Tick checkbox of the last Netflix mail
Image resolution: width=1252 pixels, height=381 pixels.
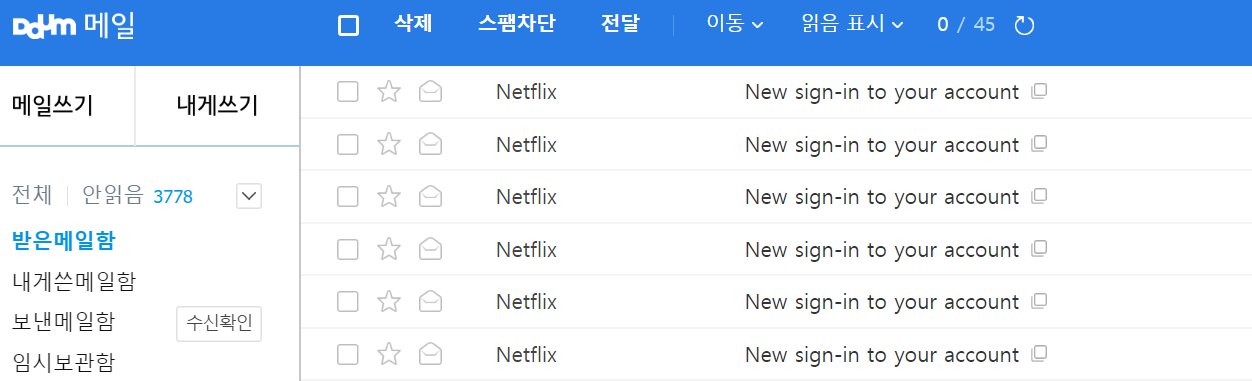pos(348,354)
